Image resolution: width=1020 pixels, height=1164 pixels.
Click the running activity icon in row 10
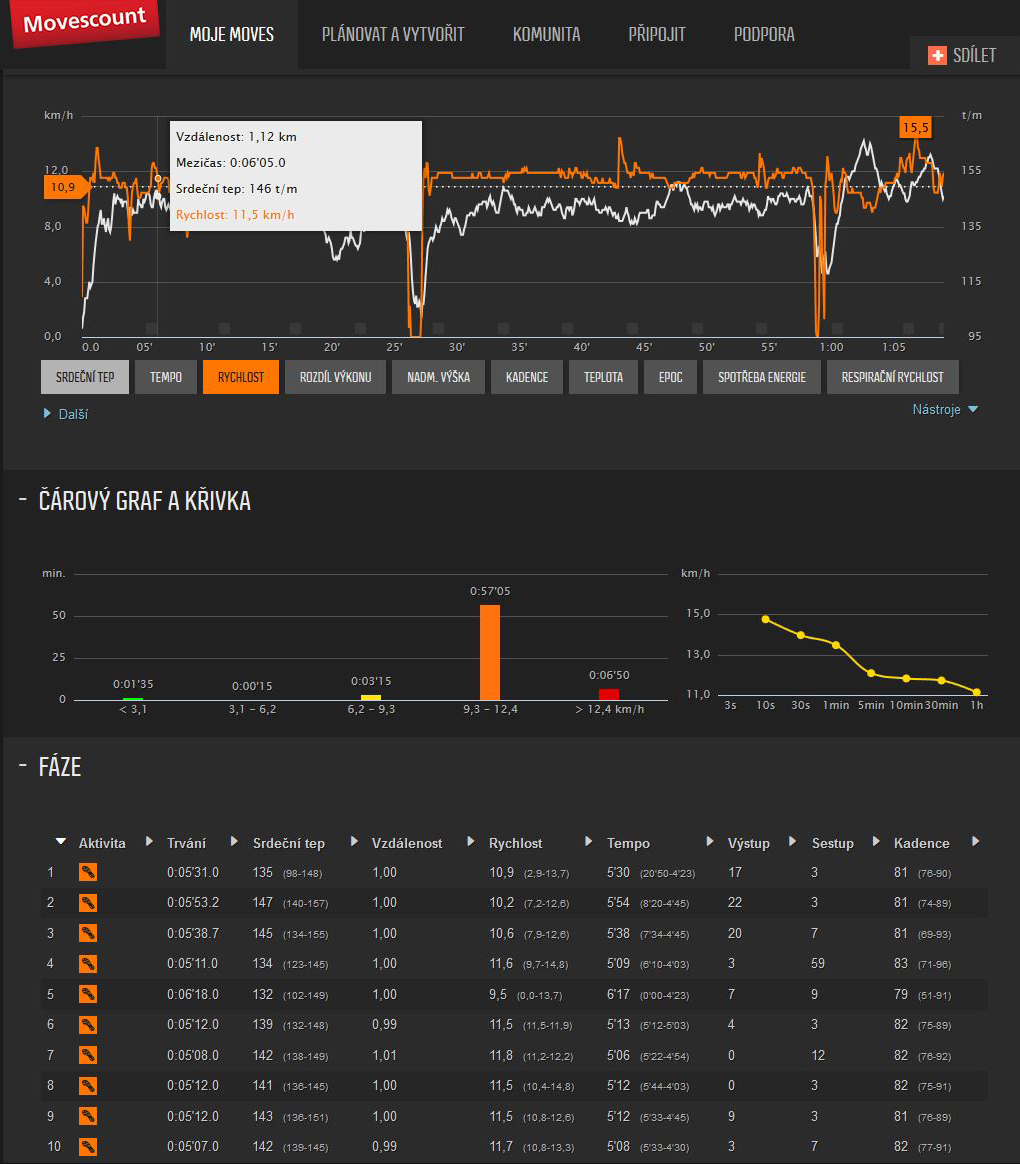[x=88, y=1147]
